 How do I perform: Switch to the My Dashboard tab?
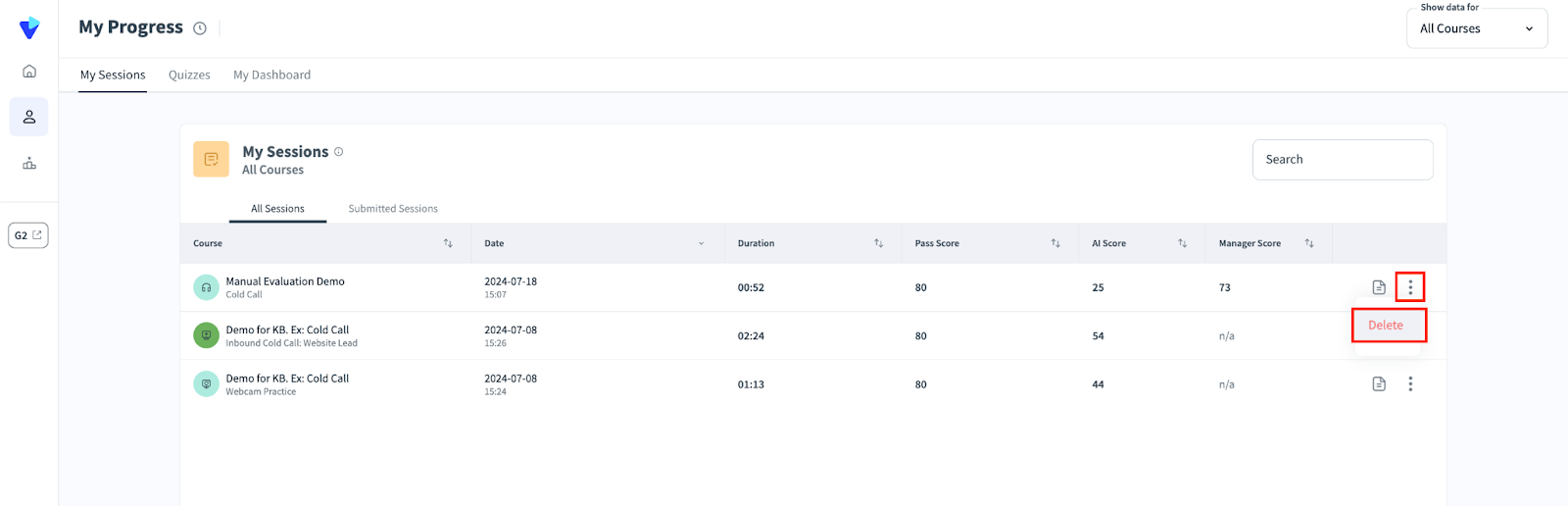click(x=271, y=75)
